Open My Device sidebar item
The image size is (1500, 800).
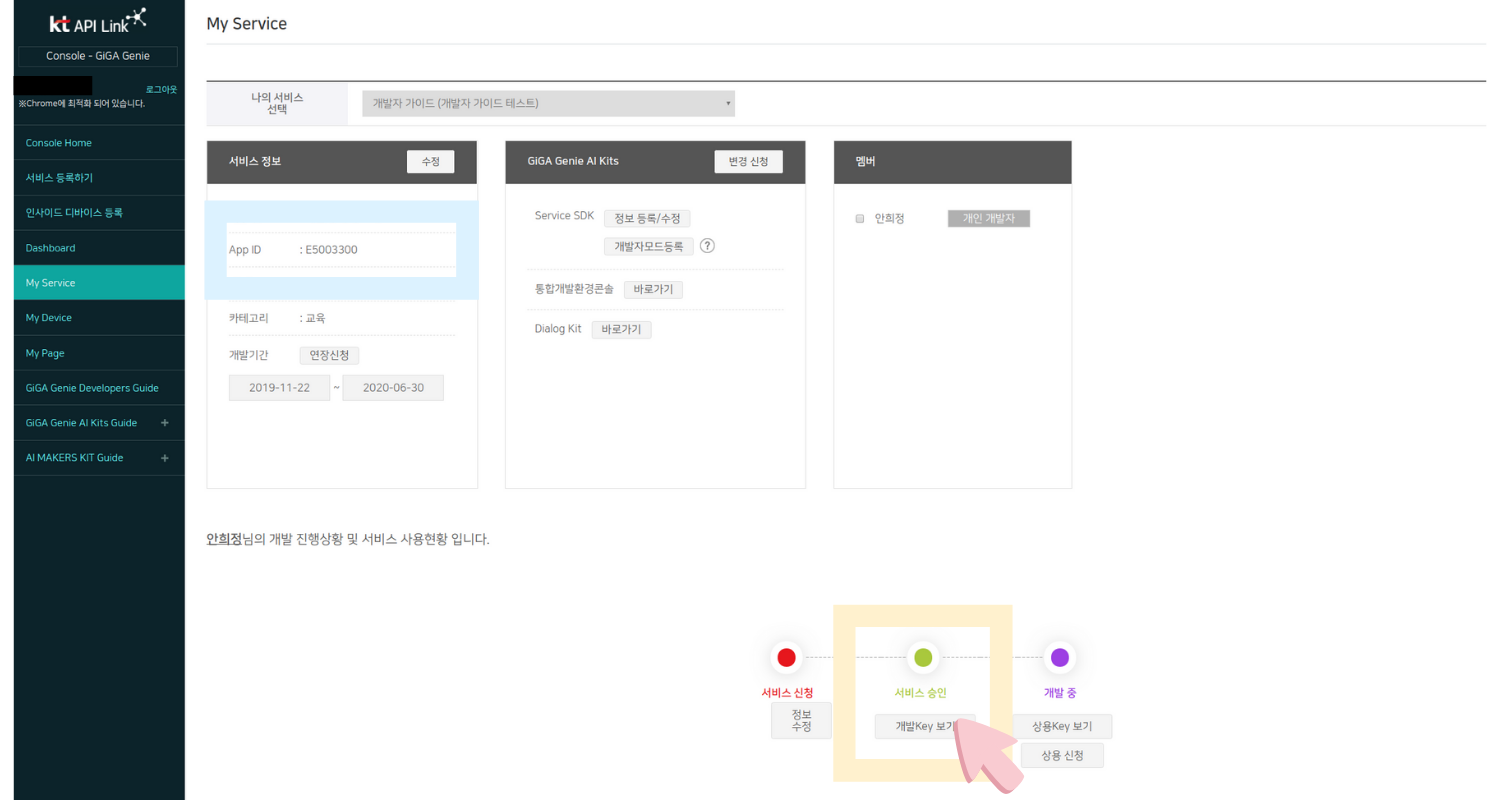coord(99,318)
